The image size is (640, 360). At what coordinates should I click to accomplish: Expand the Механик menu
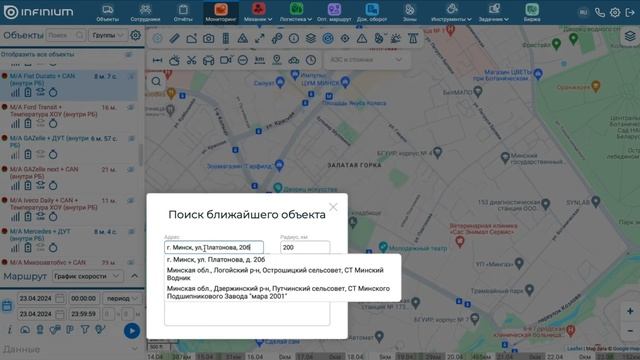click(x=258, y=12)
